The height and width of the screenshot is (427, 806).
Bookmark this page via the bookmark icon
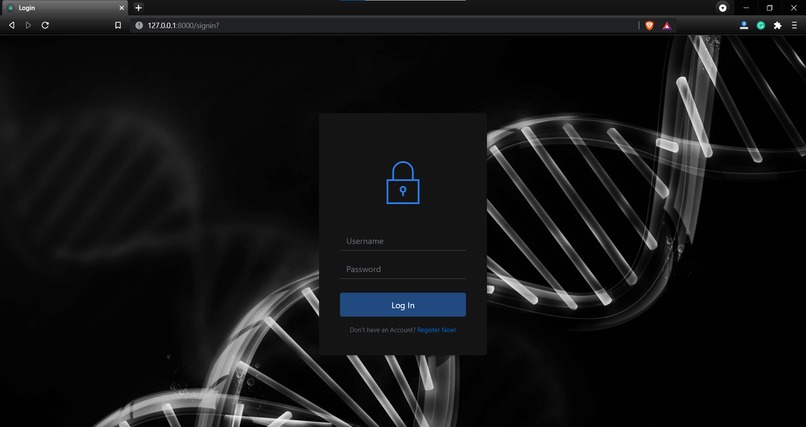point(118,25)
